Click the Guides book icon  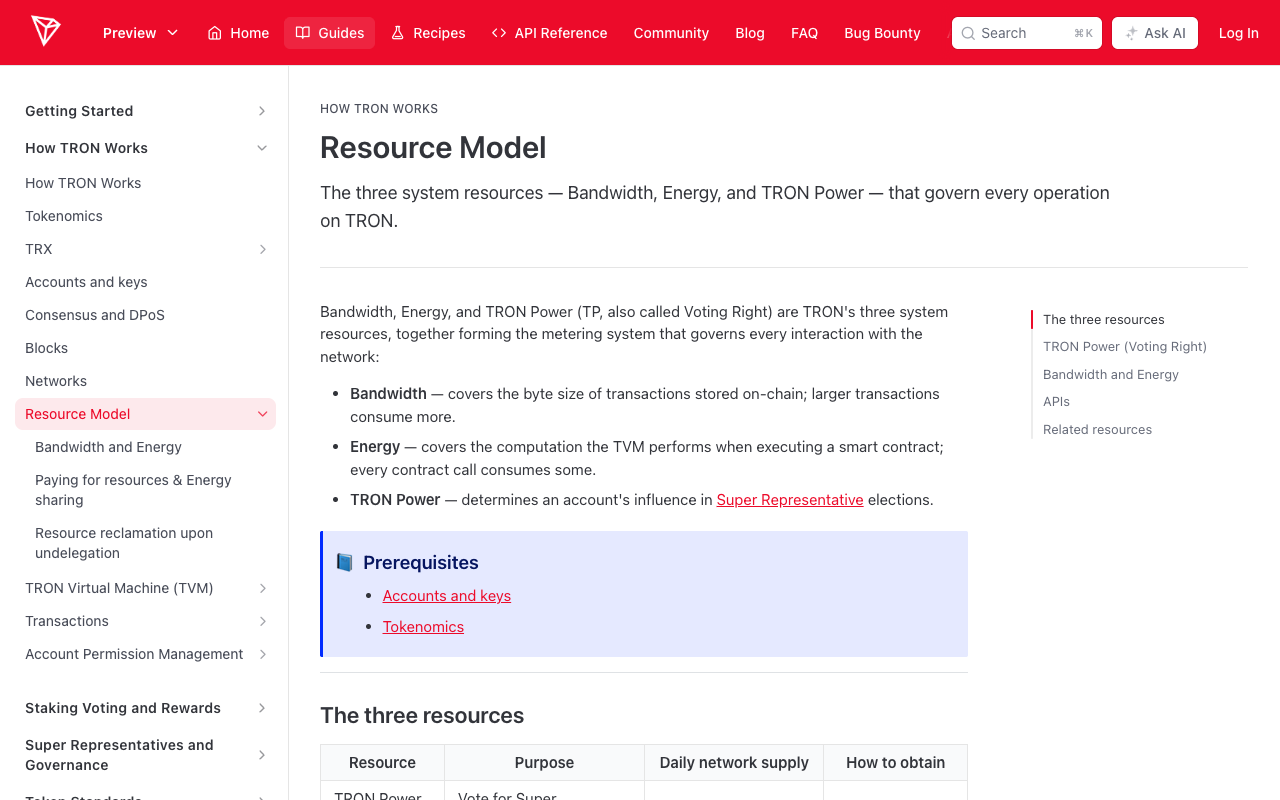tap(303, 33)
